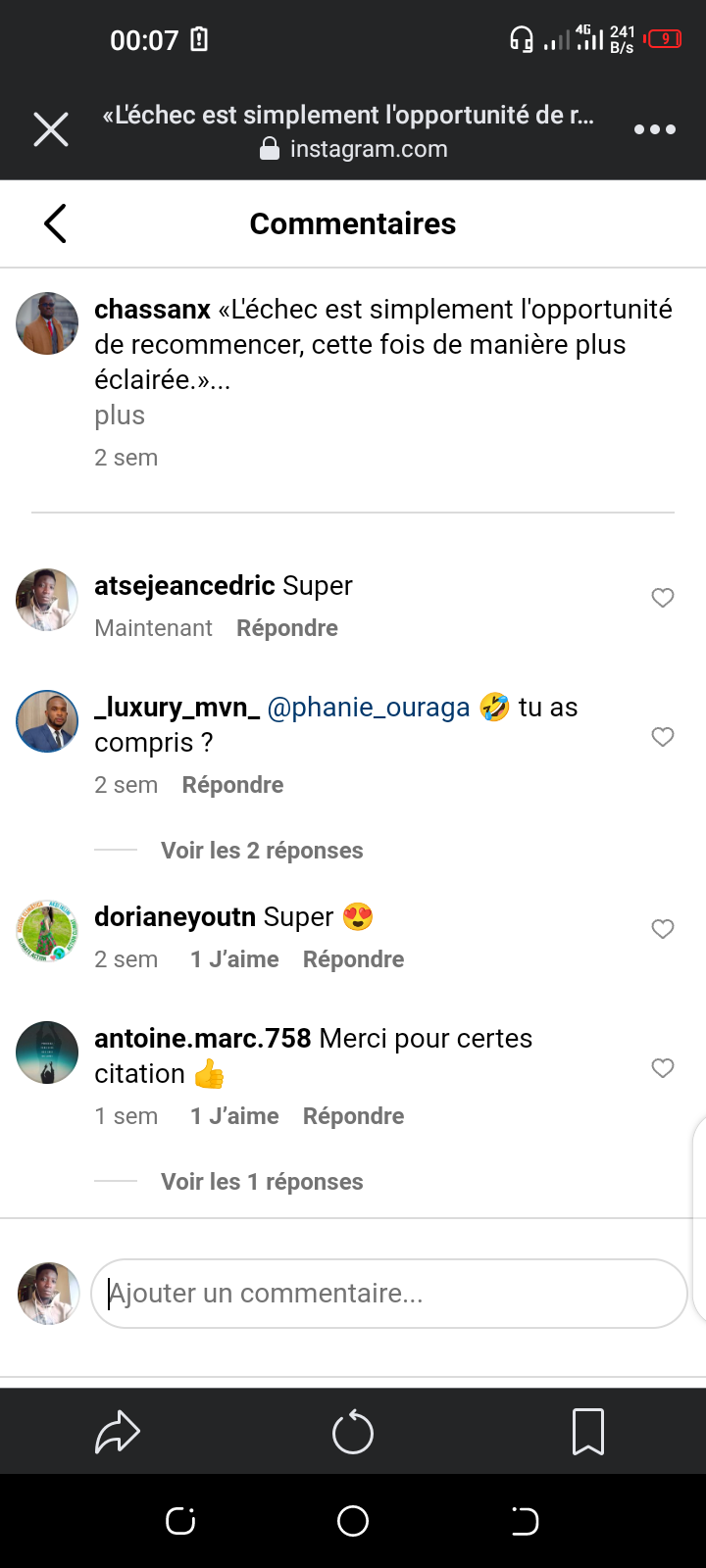Close the in-app browser with the X icon

[x=51, y=129]
